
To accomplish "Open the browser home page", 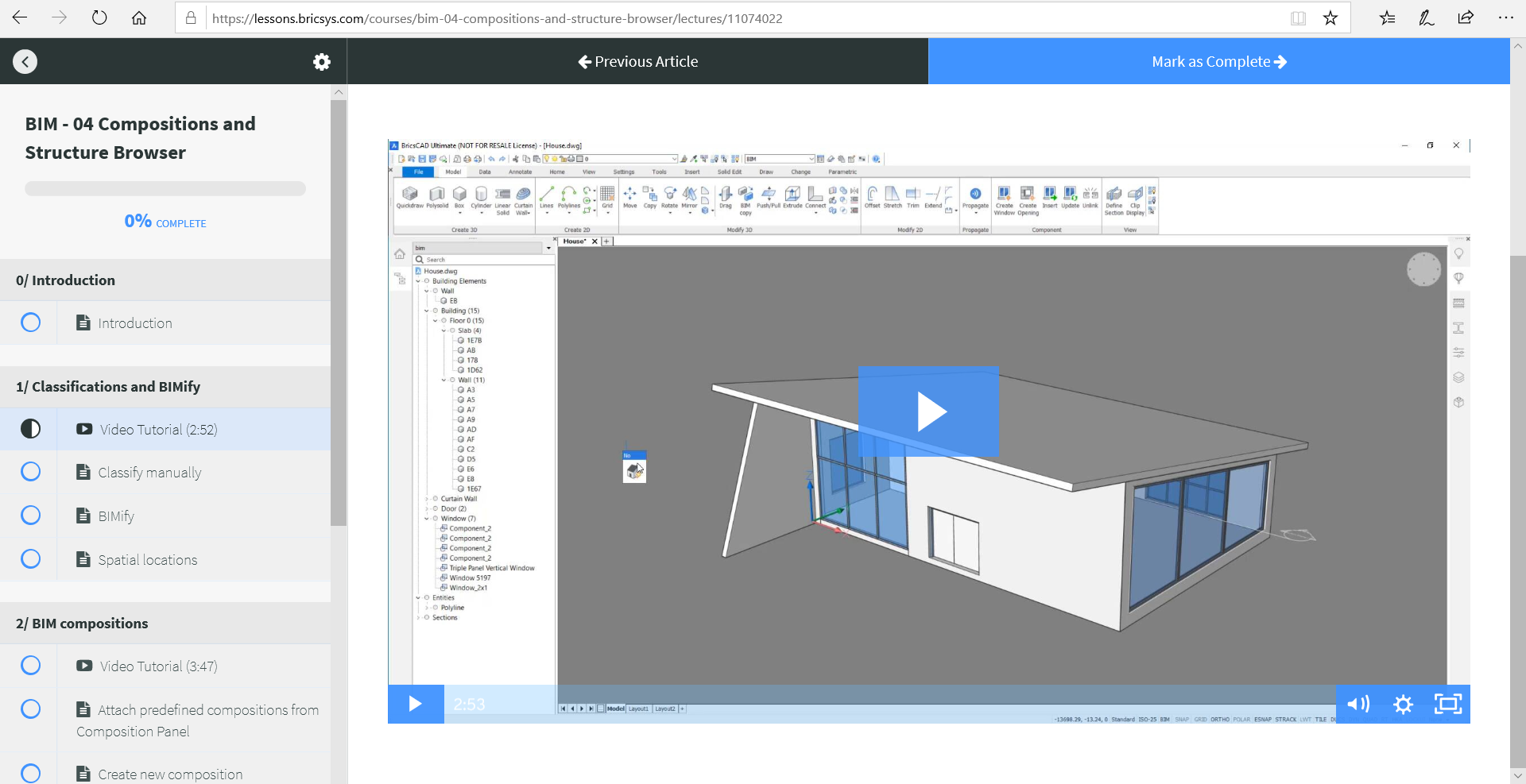I will (139, 17).
